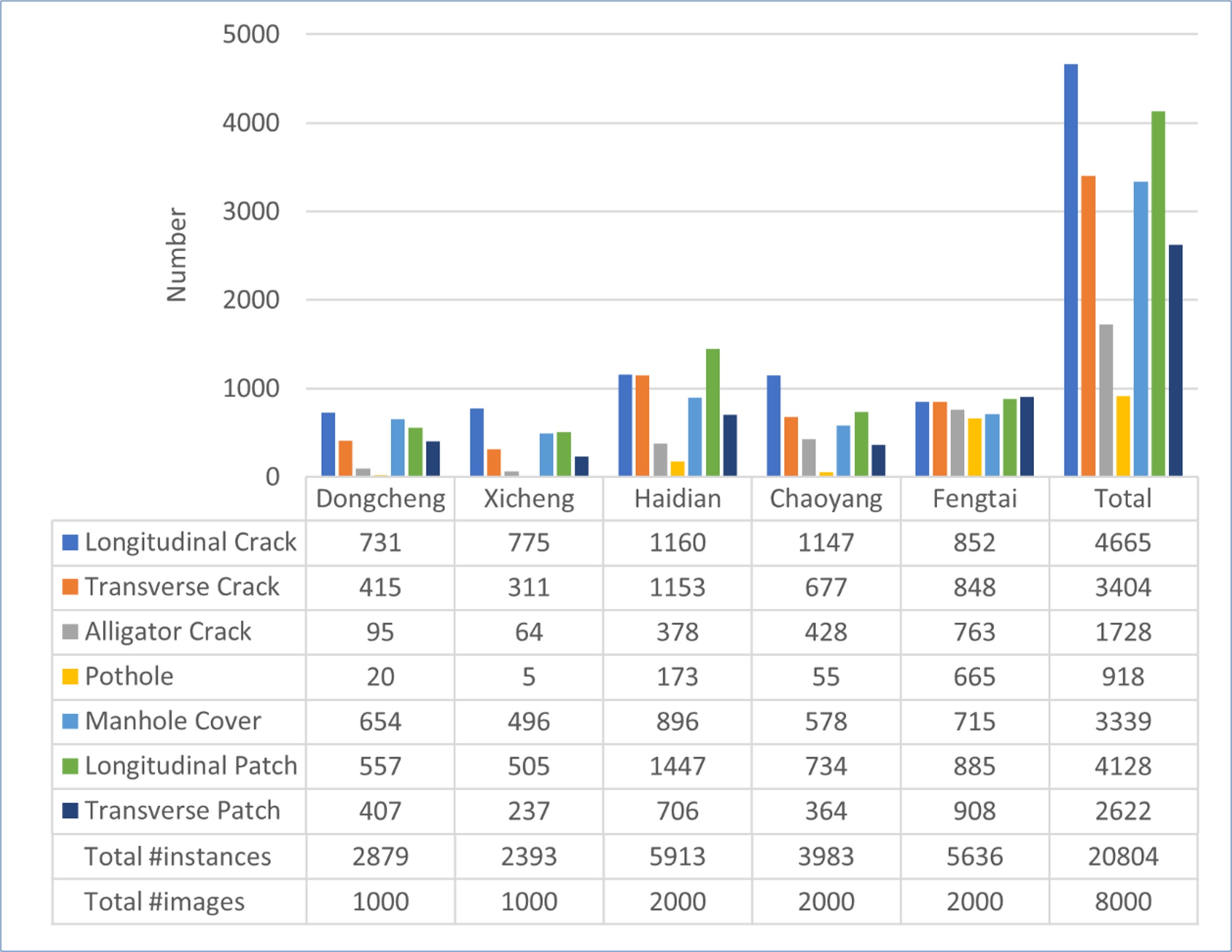Select the Xicheng column header
The width and height of the screenshot is (1232, 952).
point(529,499)
